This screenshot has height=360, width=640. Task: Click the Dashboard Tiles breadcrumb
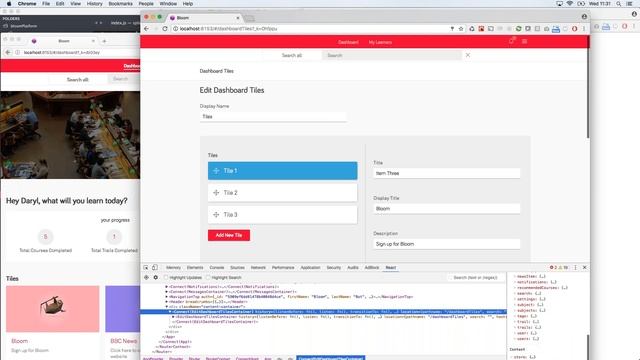tap(216, 71)
